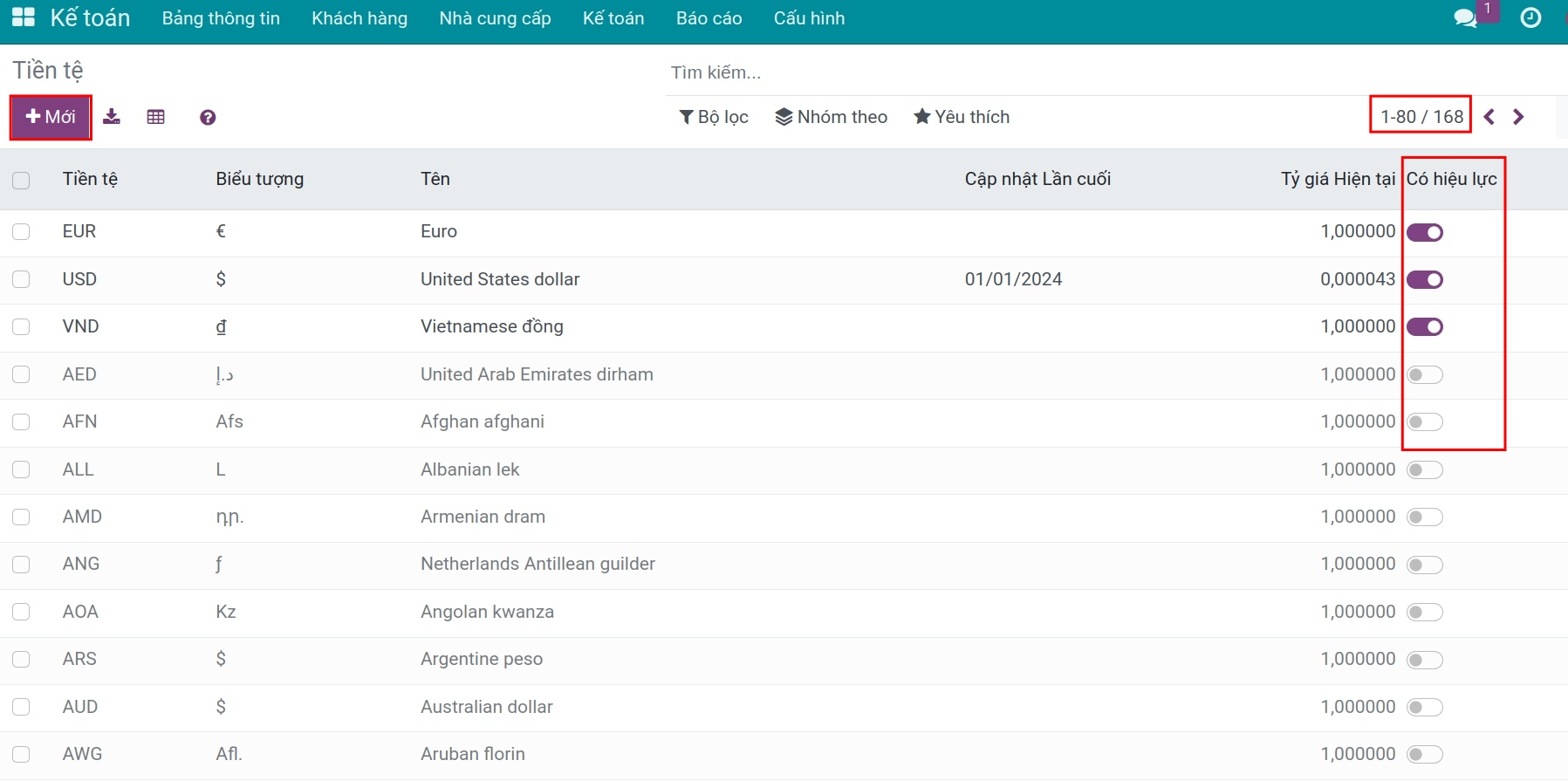
Task: Click the download import records icon
Action: (112, 117)
